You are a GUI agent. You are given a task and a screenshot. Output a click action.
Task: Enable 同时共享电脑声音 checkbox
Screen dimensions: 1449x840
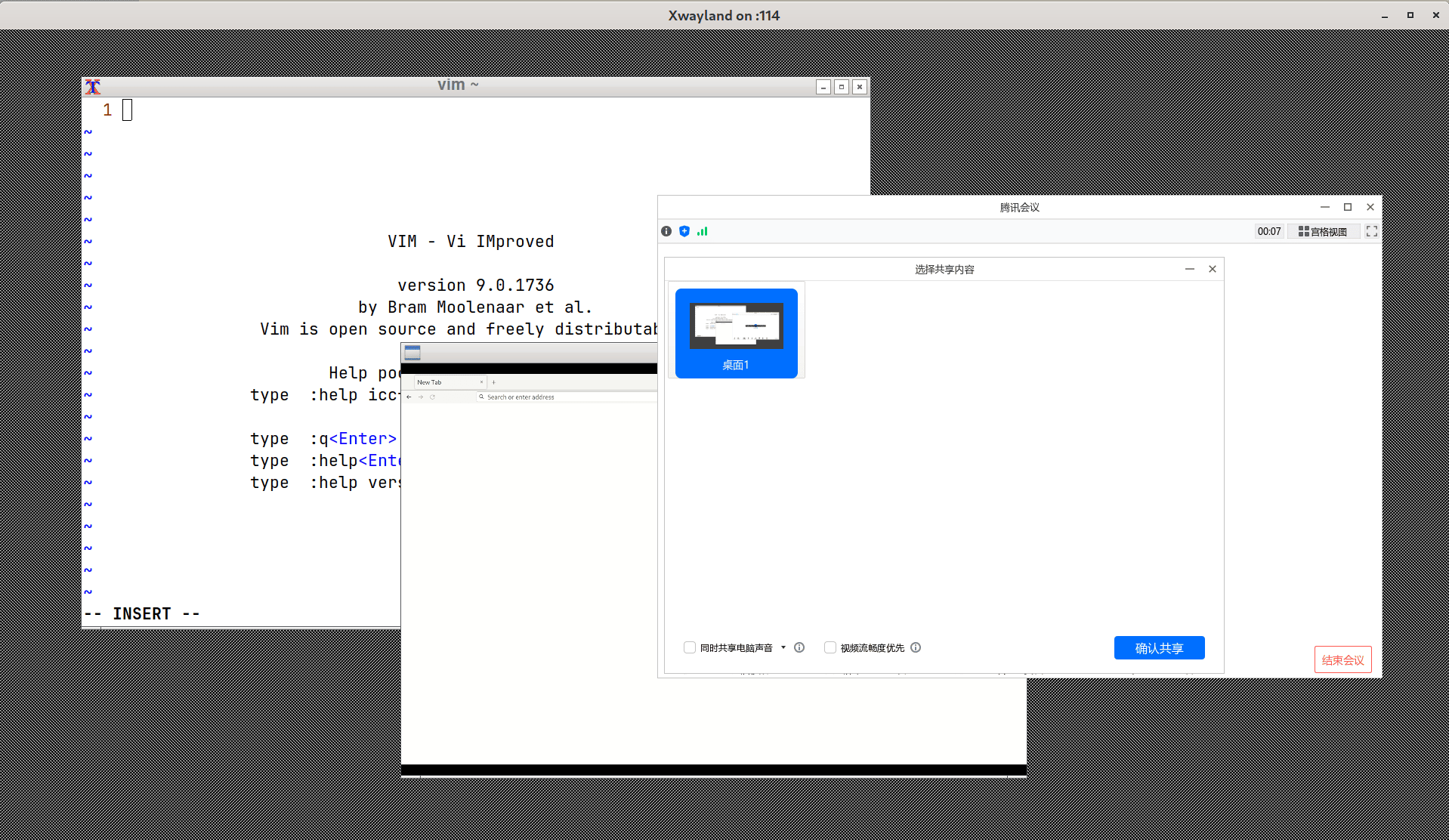tap(690, 647)
